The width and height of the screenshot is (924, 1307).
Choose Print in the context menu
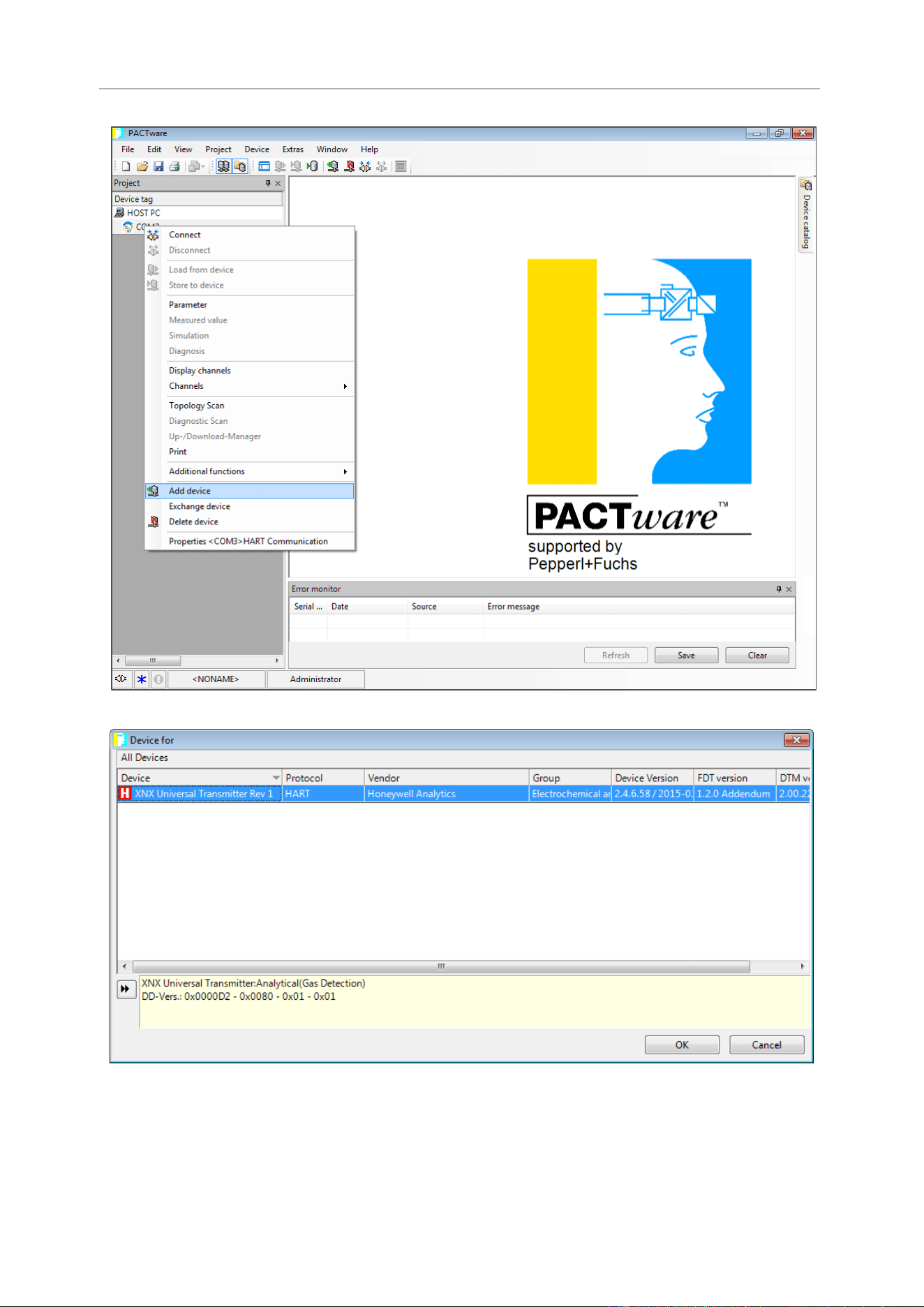click(250, 452)
